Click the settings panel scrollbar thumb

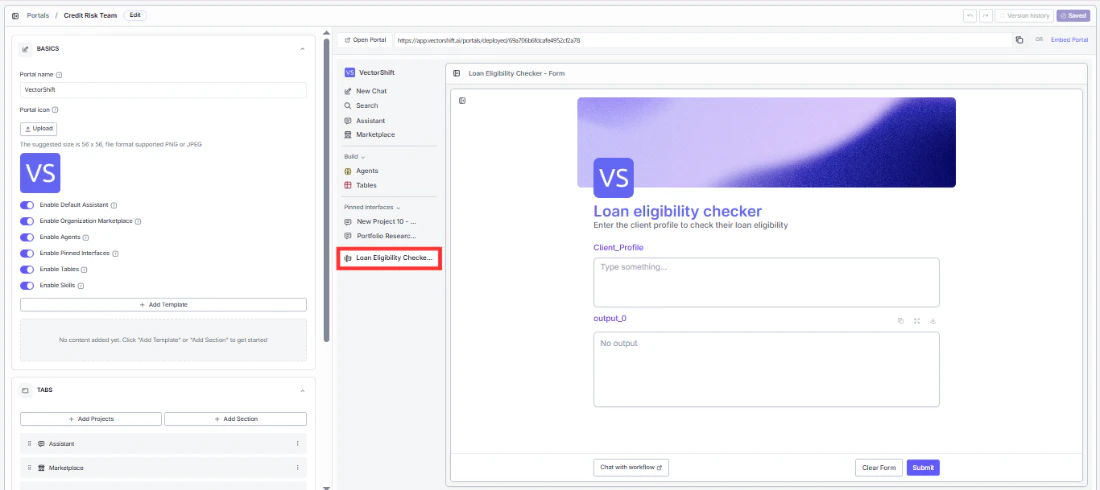(x=326, y=190)
